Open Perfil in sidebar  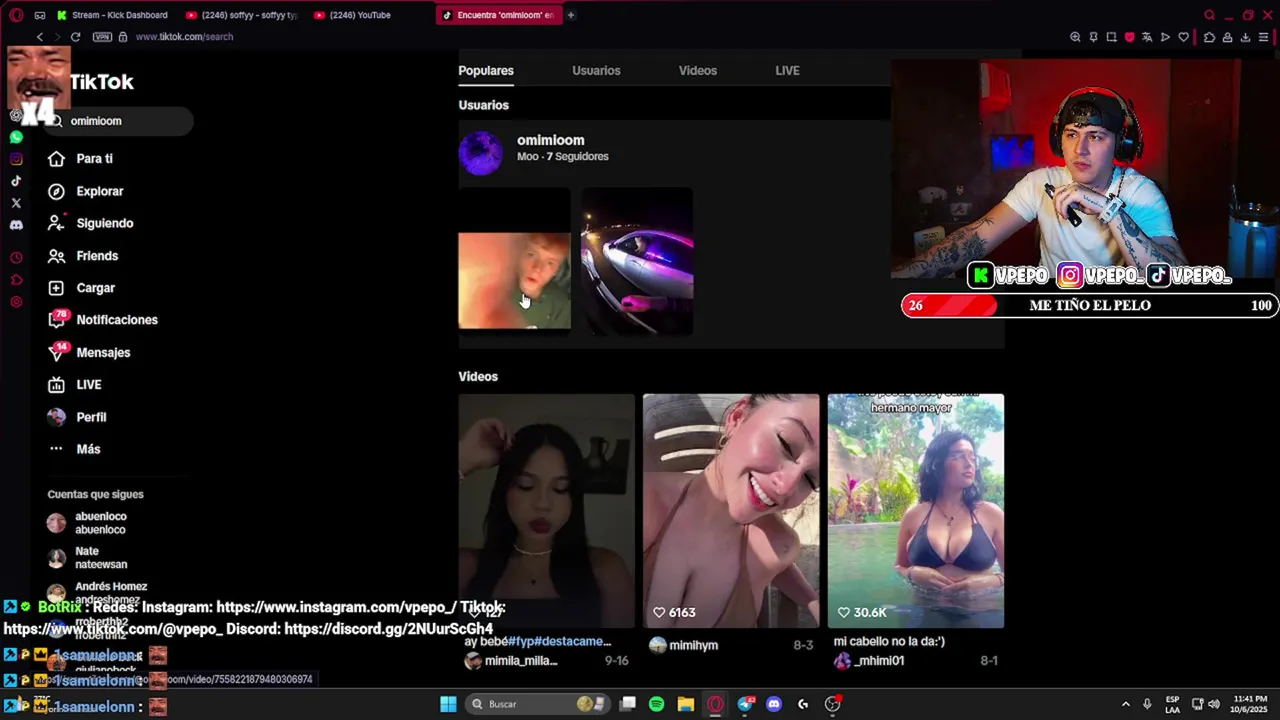91,417
